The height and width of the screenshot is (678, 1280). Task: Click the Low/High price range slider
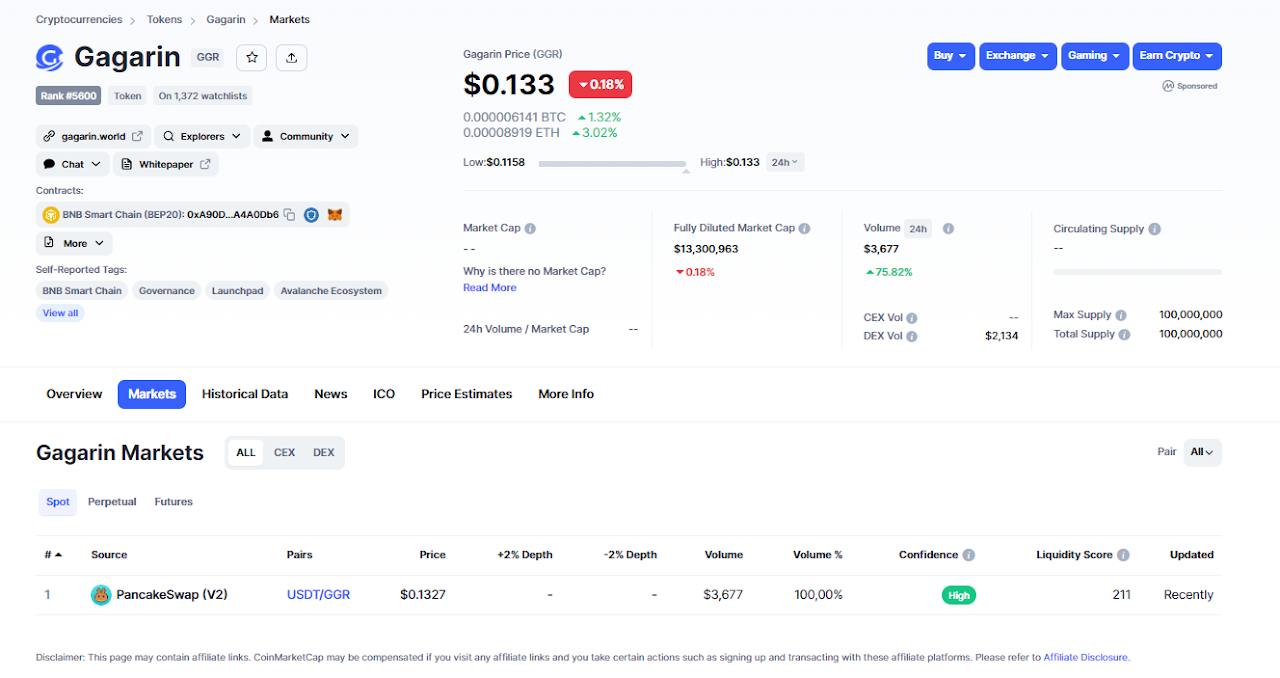[612, 163]
